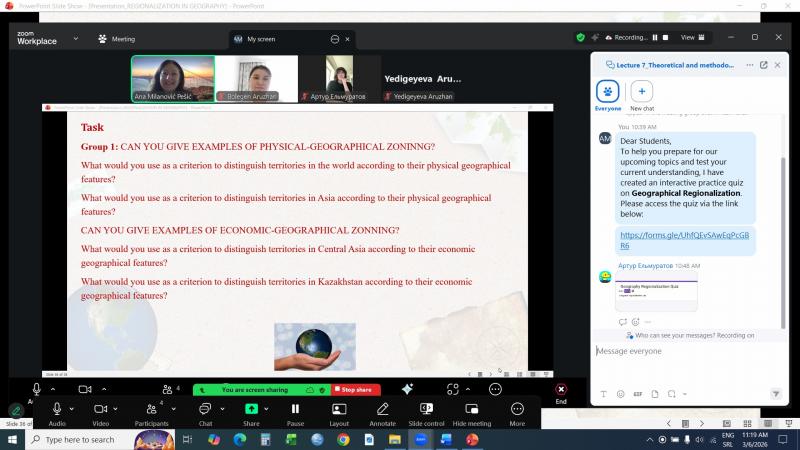Click the GIF button in chat composer
Screen dimensions: 800x450
coord(636,394)
